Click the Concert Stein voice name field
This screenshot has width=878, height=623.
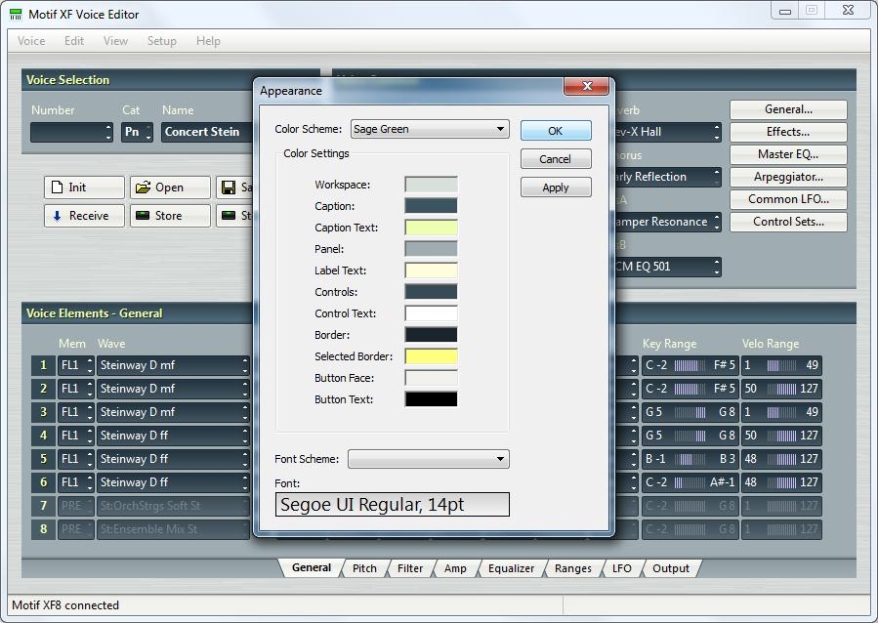tap(207, 132)
